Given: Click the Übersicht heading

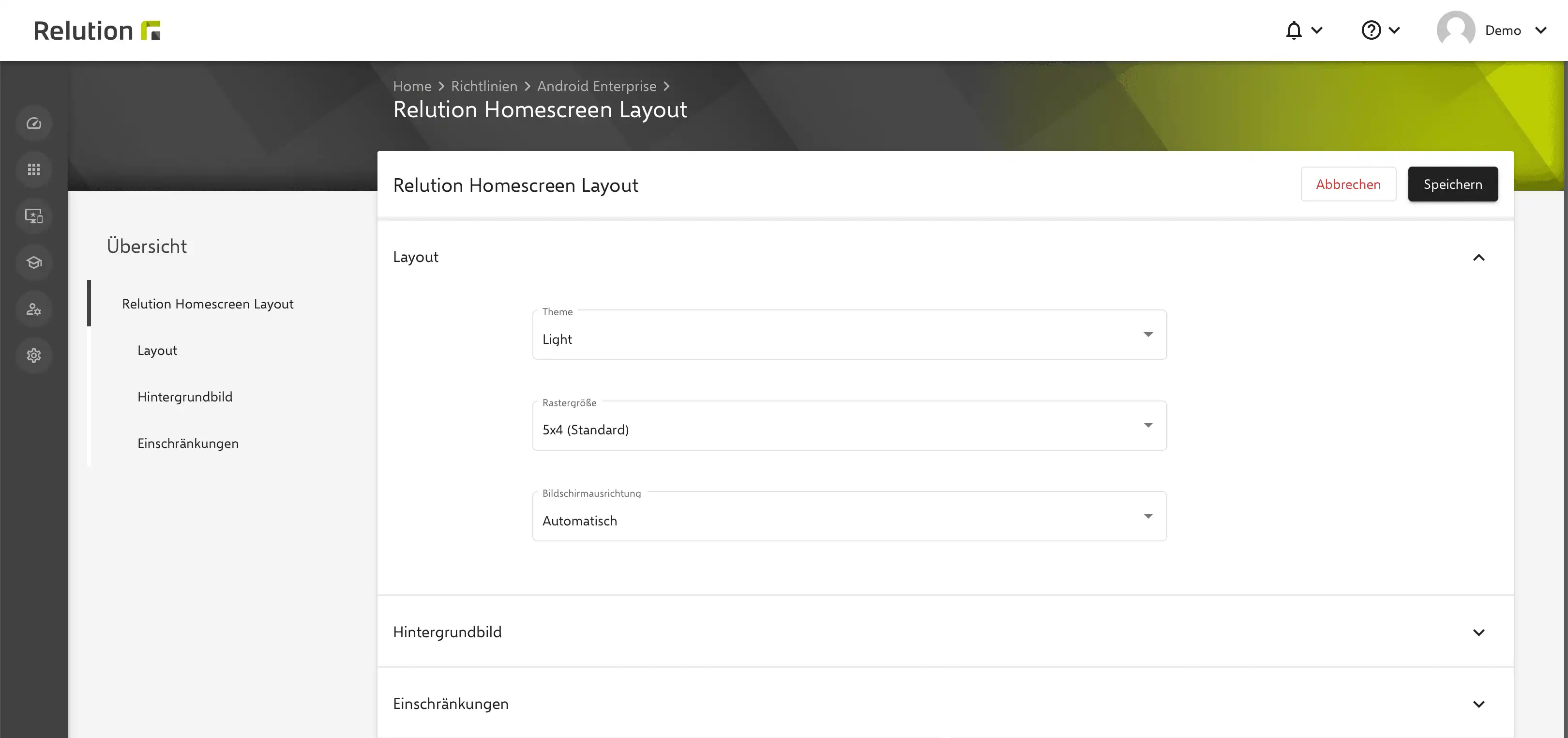Looking at the screenshot, I should click(x=147, y=246).
